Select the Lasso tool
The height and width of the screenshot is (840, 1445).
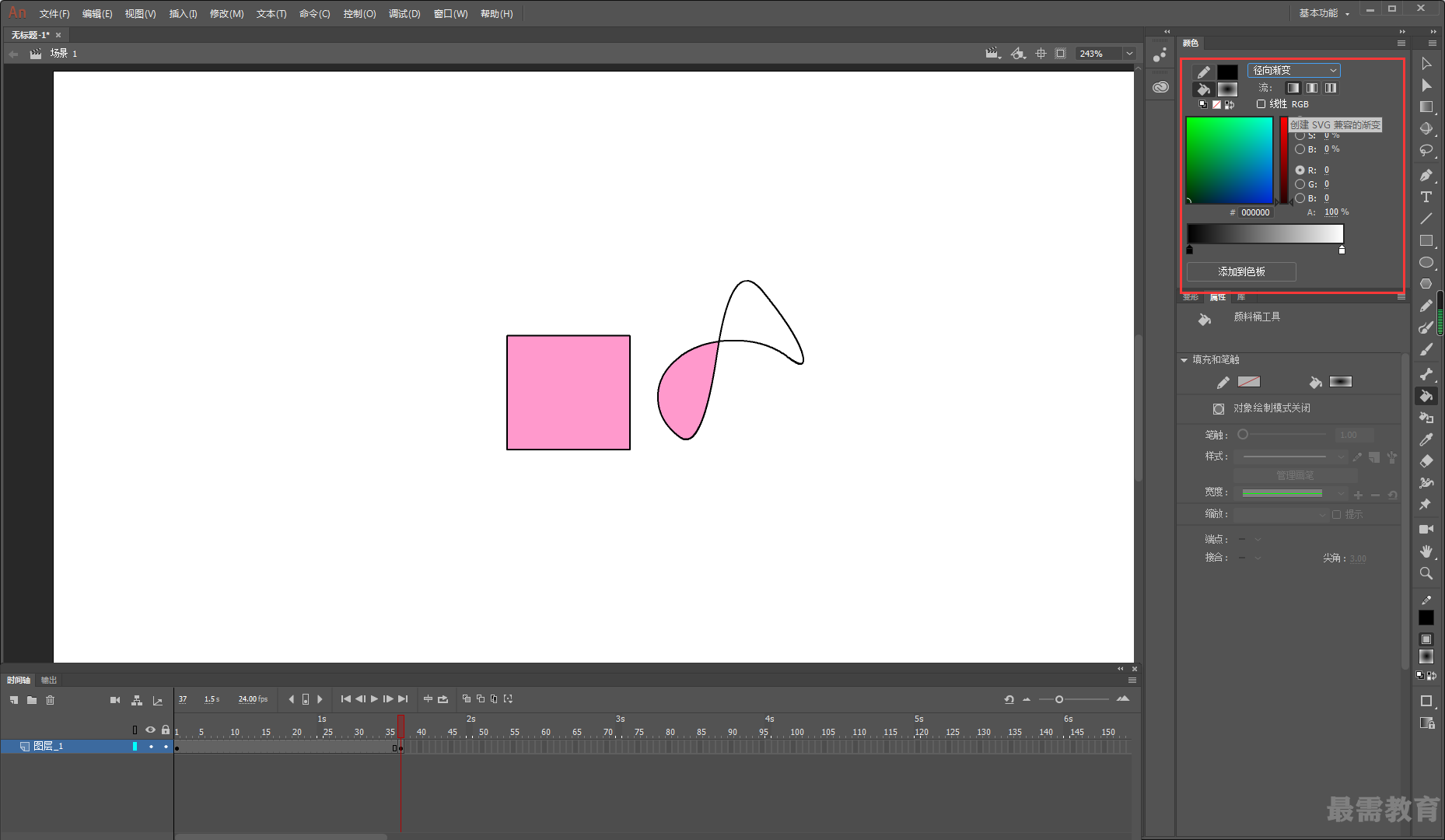pyautogui.click(x=1426, y=151)
